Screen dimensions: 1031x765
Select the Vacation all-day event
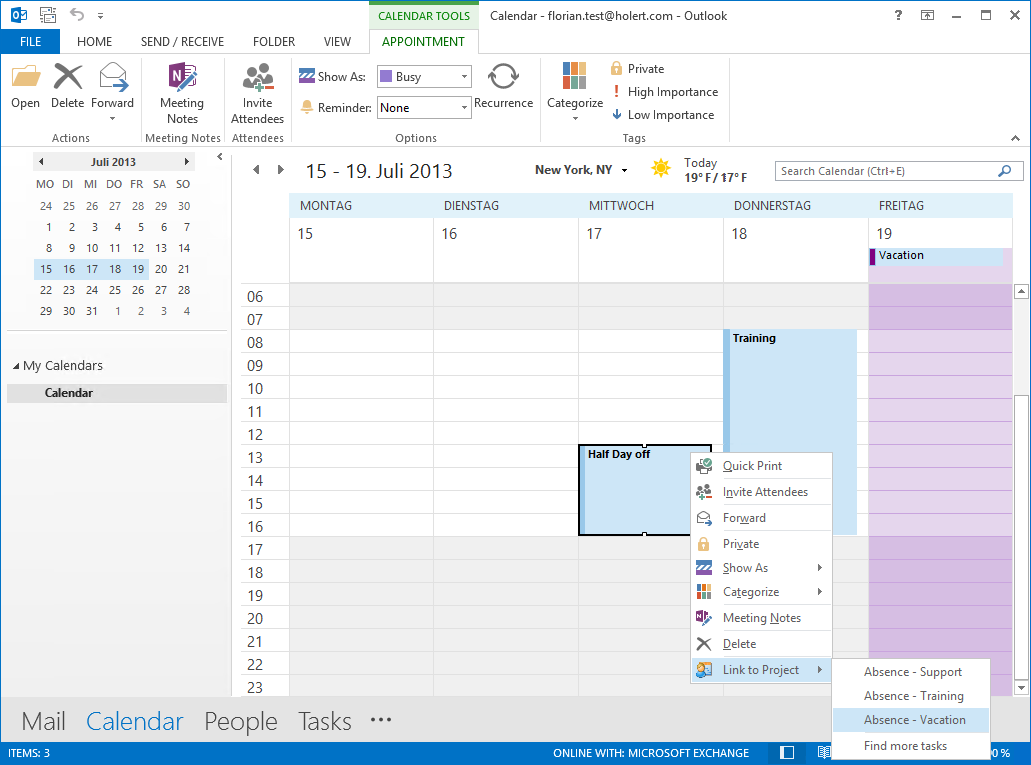coord(936,256)
